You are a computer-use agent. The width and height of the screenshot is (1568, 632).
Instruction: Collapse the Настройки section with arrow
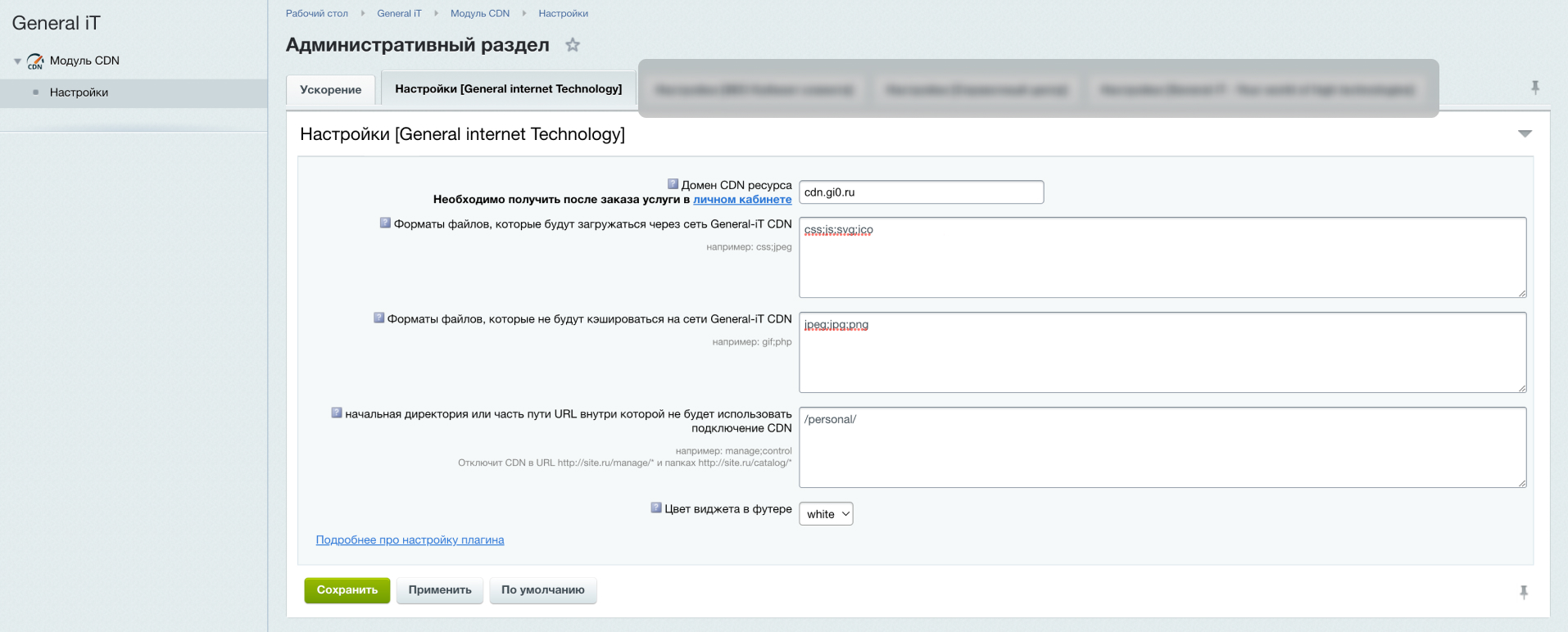[1525, 133]
